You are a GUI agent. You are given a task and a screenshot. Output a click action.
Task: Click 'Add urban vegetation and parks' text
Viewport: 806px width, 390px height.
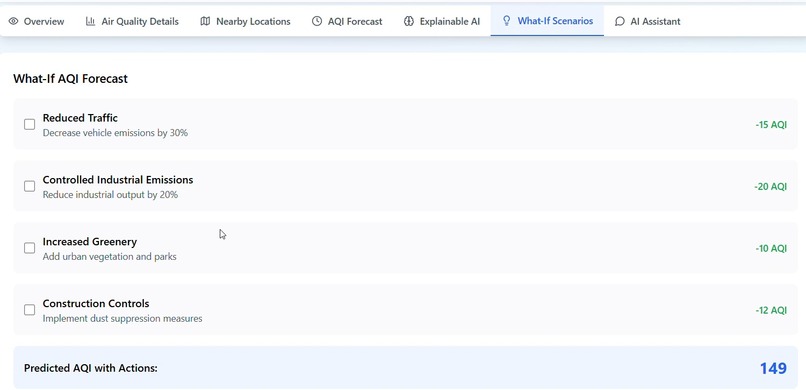(x=109, y=256)
